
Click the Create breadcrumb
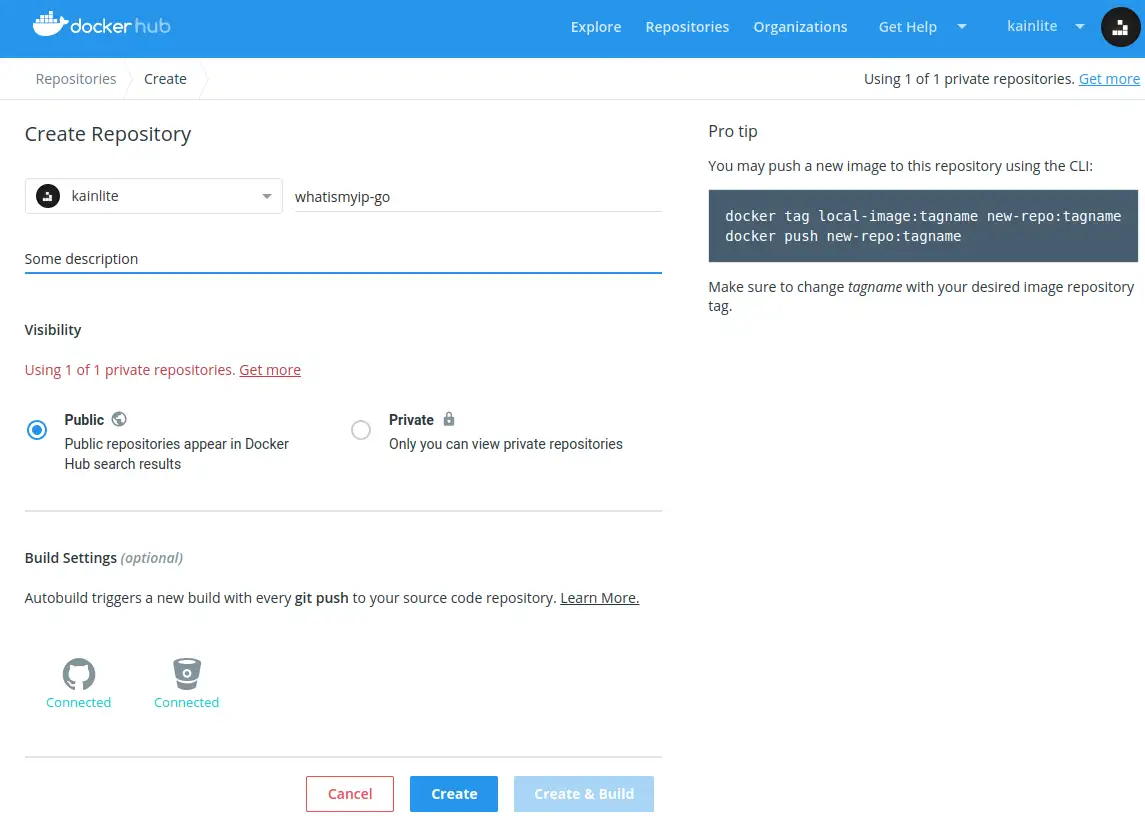point(165,79)
